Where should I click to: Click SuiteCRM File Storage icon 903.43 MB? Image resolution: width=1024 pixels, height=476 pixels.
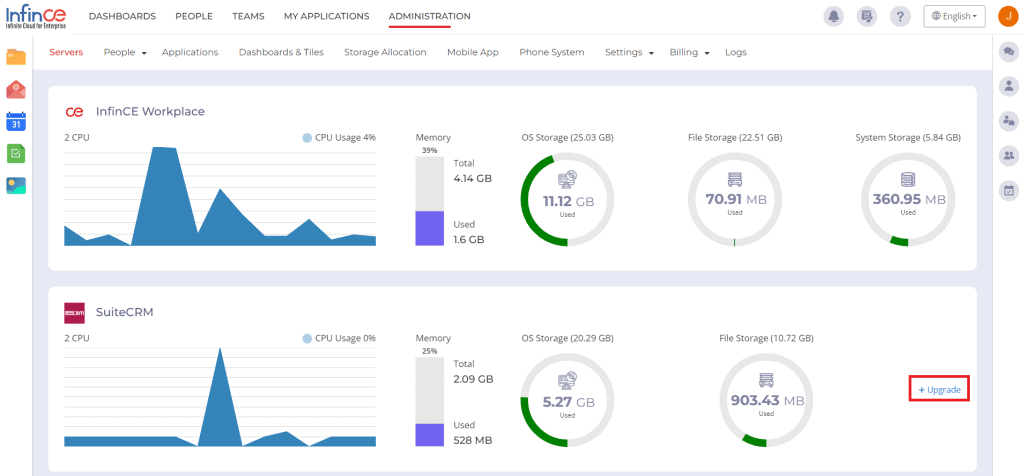click(x=766, y=381)
